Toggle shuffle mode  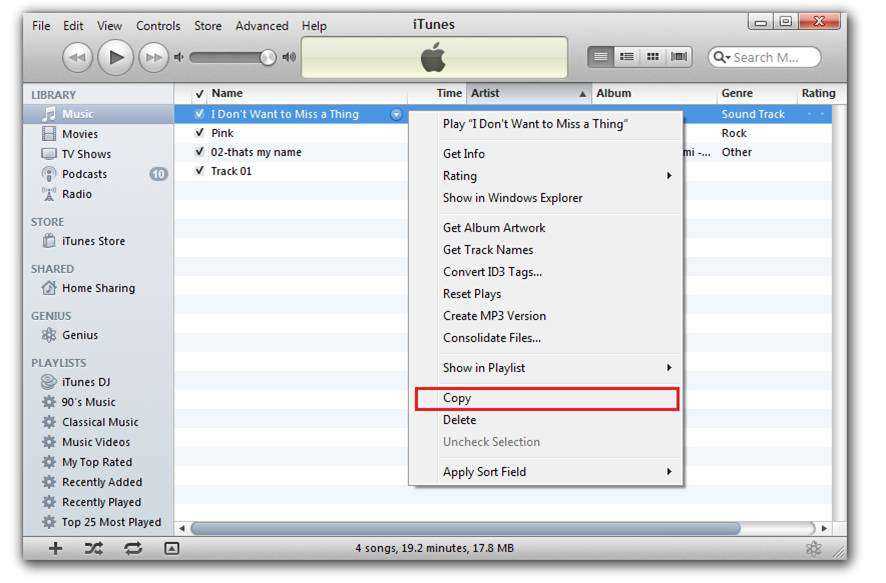[94, 548]
